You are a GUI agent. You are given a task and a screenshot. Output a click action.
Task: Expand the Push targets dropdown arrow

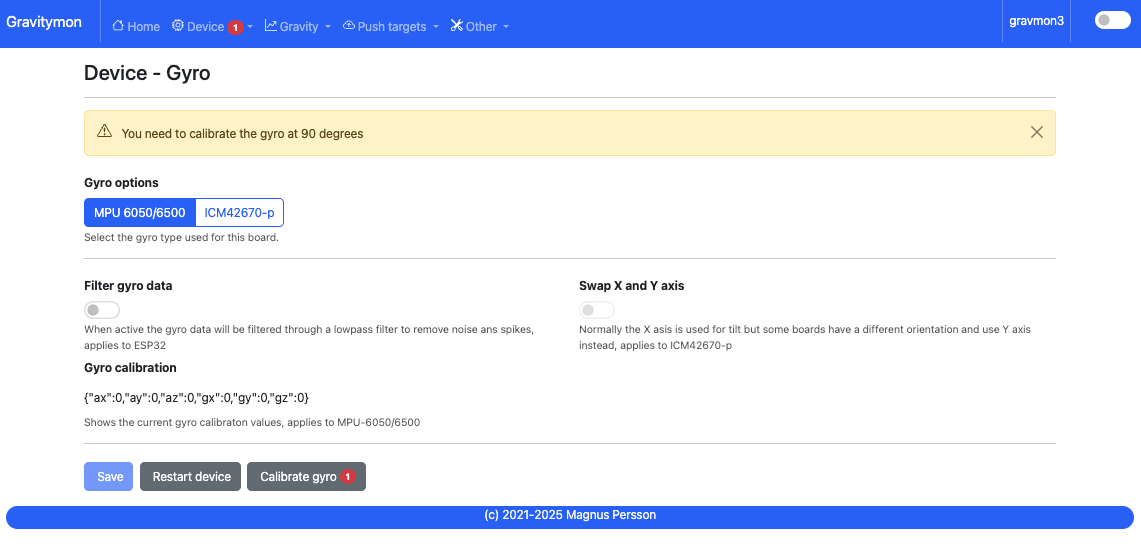(436, 27)
